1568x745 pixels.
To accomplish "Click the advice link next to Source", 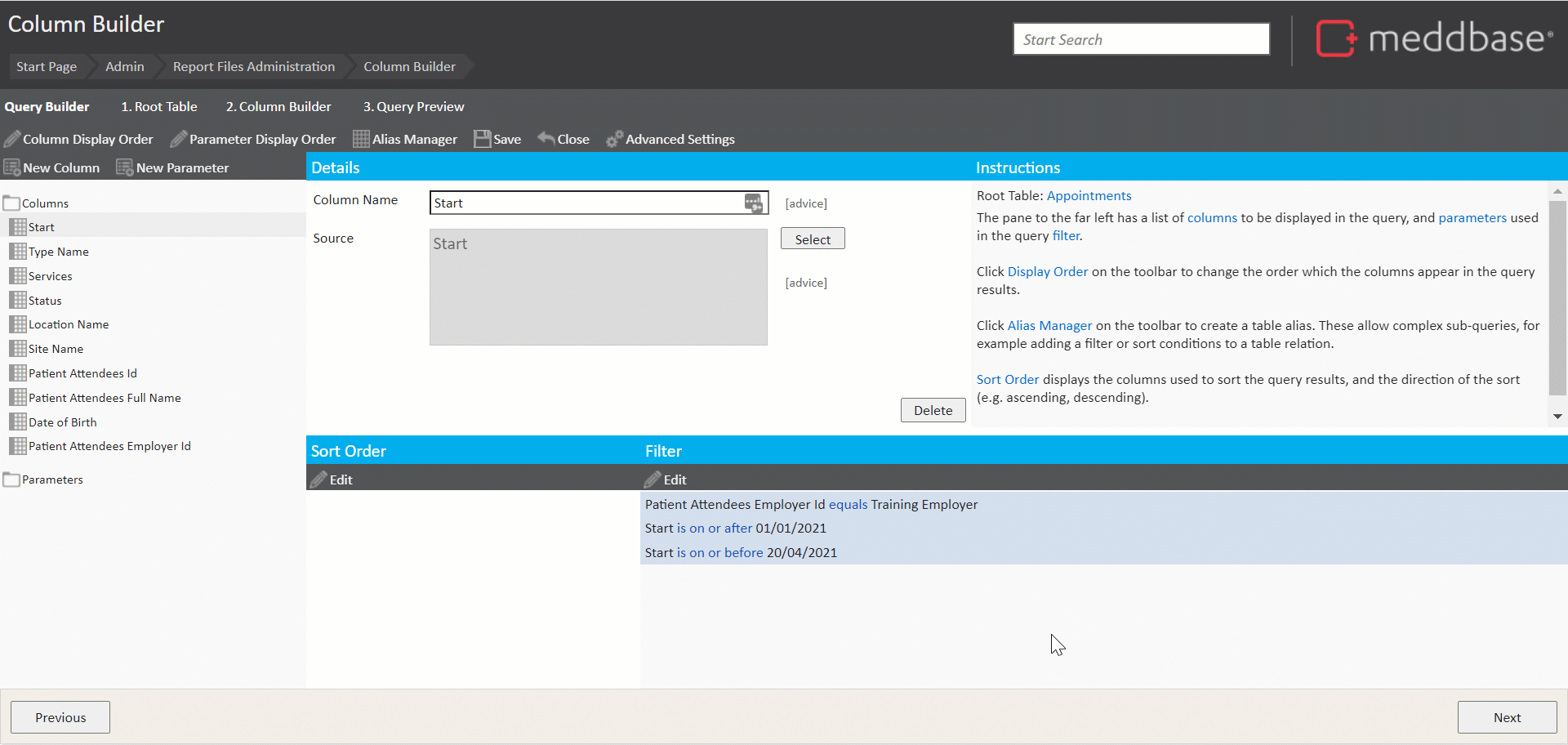I will coord(806,282).
